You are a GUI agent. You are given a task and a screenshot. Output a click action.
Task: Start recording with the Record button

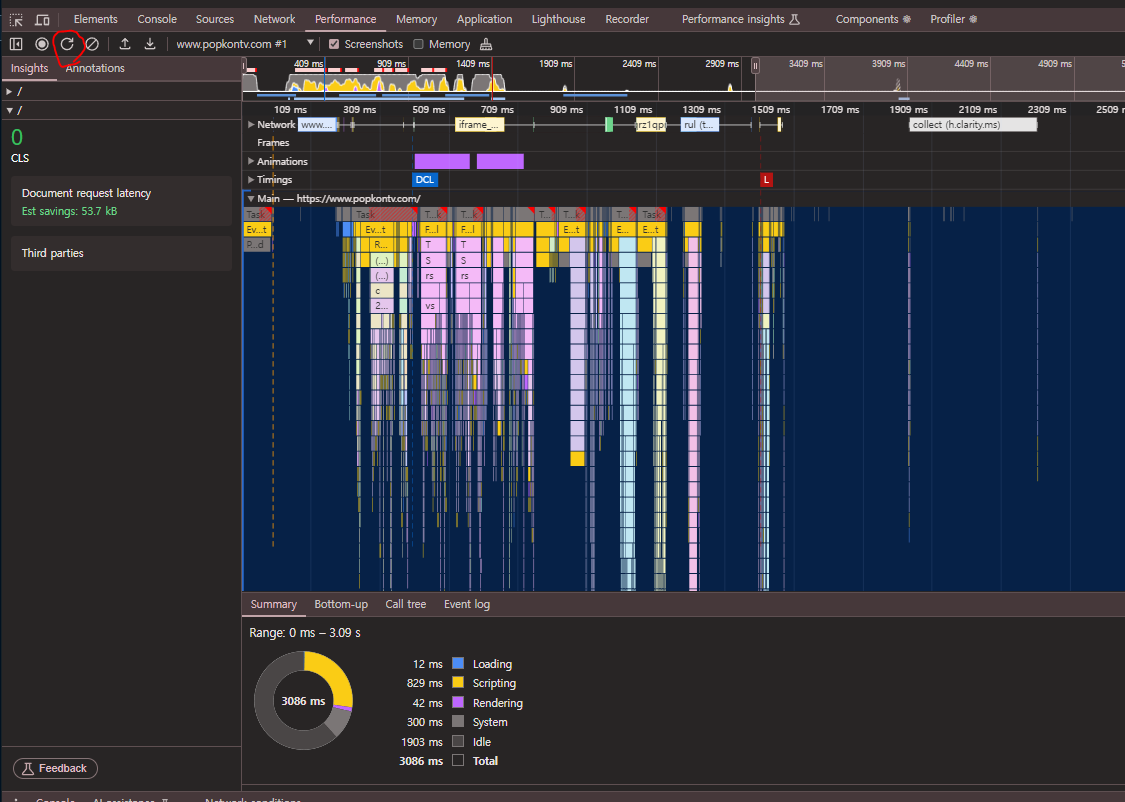click(42, 44)
